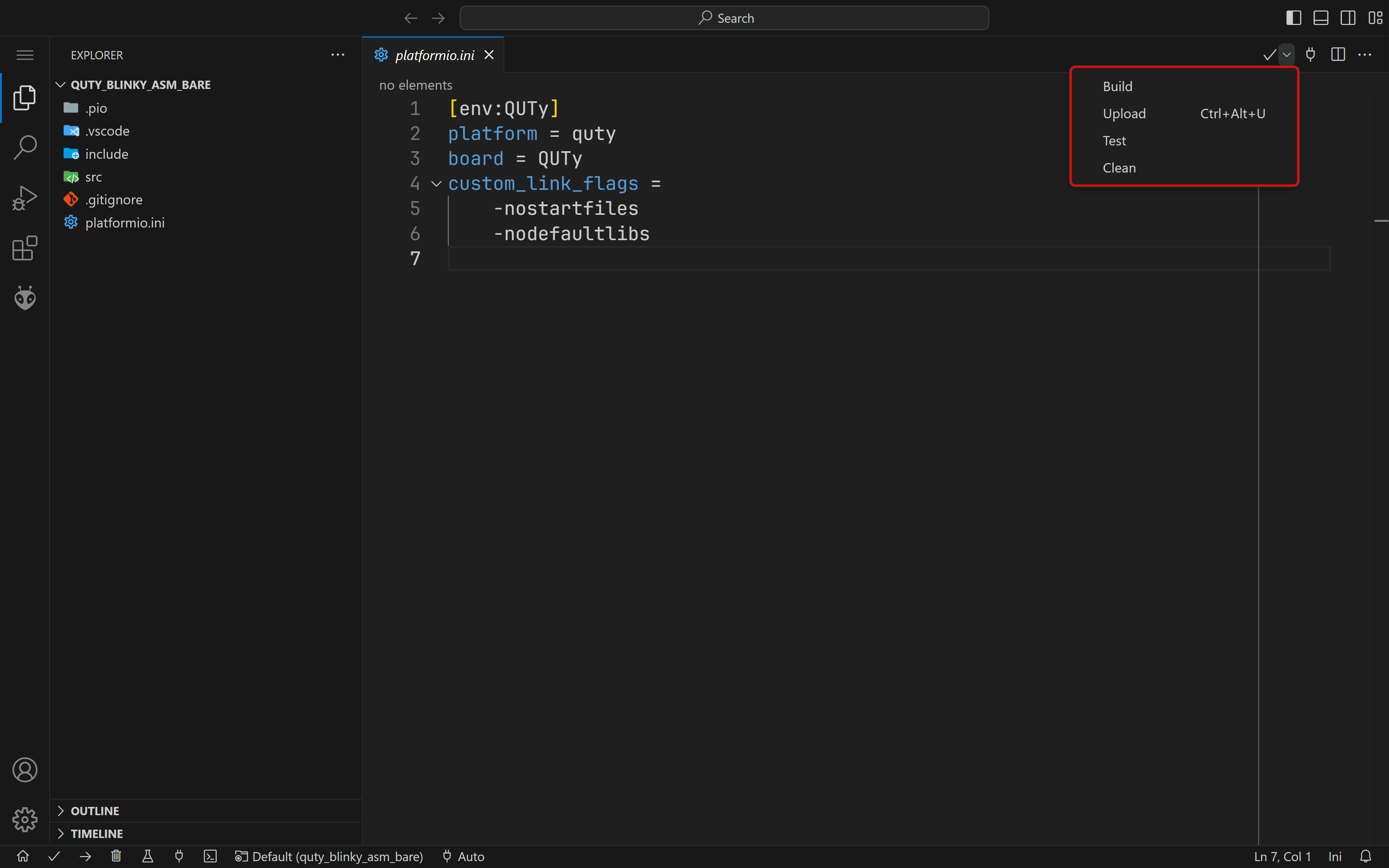1389x868 pixels.
Task: Click the trash Clean icon in status bar
Action: coord(116,856)
